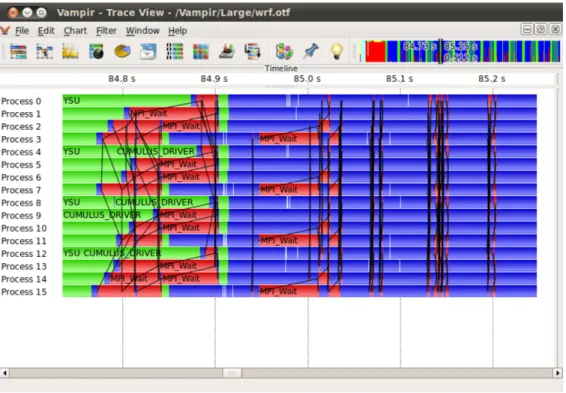
Task: Select the MPI_Wait block in Process 3
Action: (289, 139)
